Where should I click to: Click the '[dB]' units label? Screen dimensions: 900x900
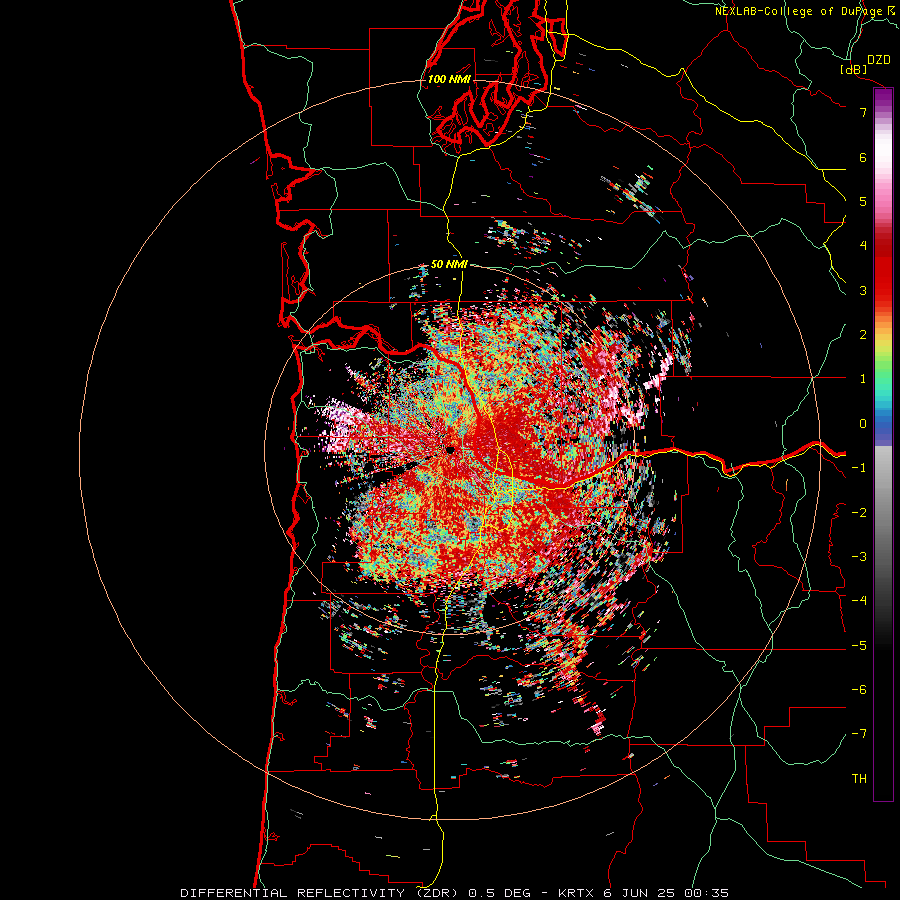coord(854,69)
